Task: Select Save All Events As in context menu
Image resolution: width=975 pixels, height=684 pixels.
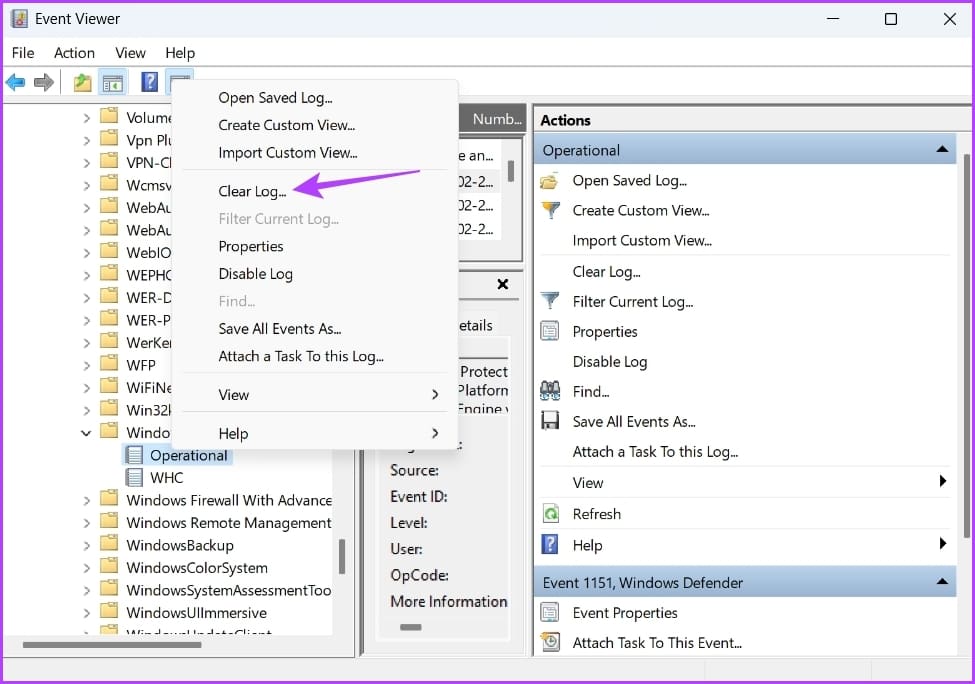Action: coord(280,328)
